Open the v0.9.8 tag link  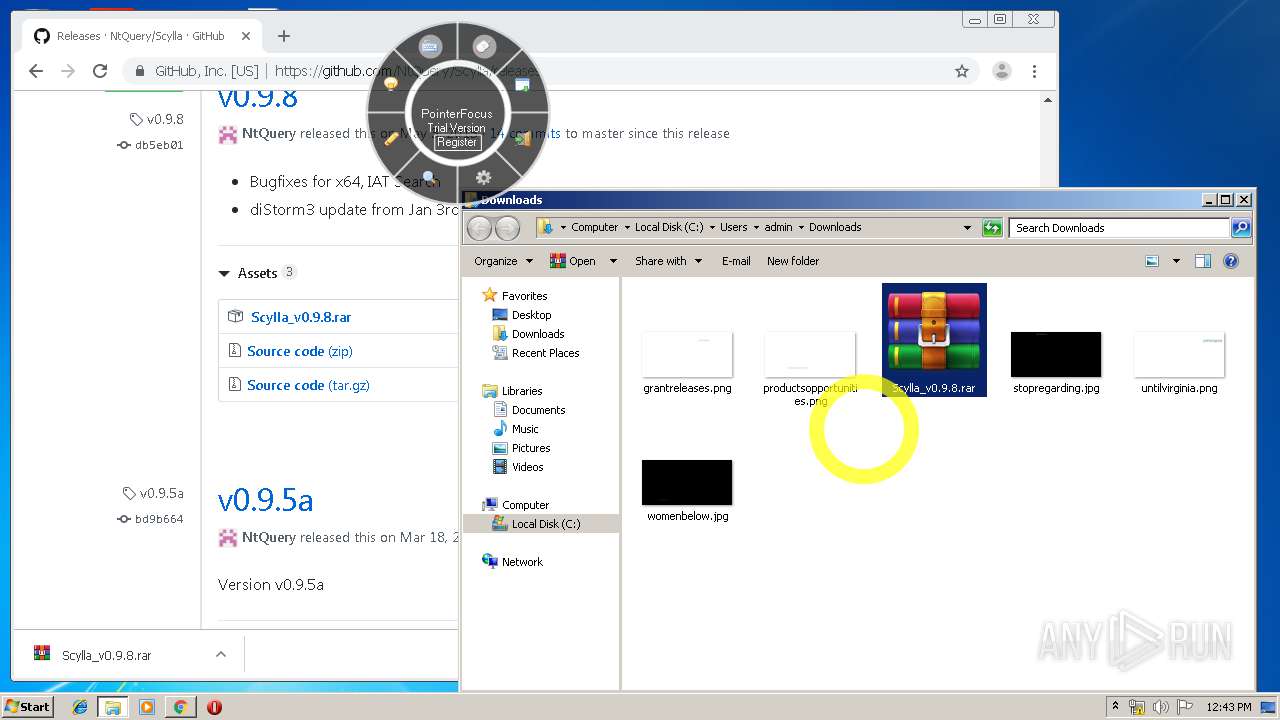click(165, 119)
